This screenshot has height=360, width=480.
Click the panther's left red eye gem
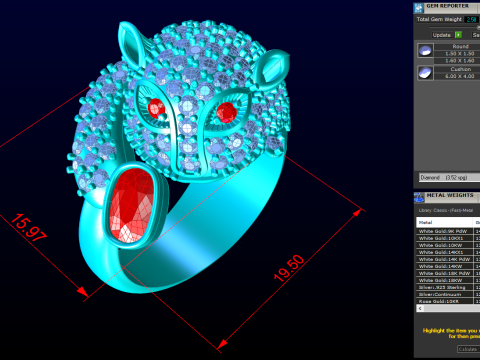156,108
